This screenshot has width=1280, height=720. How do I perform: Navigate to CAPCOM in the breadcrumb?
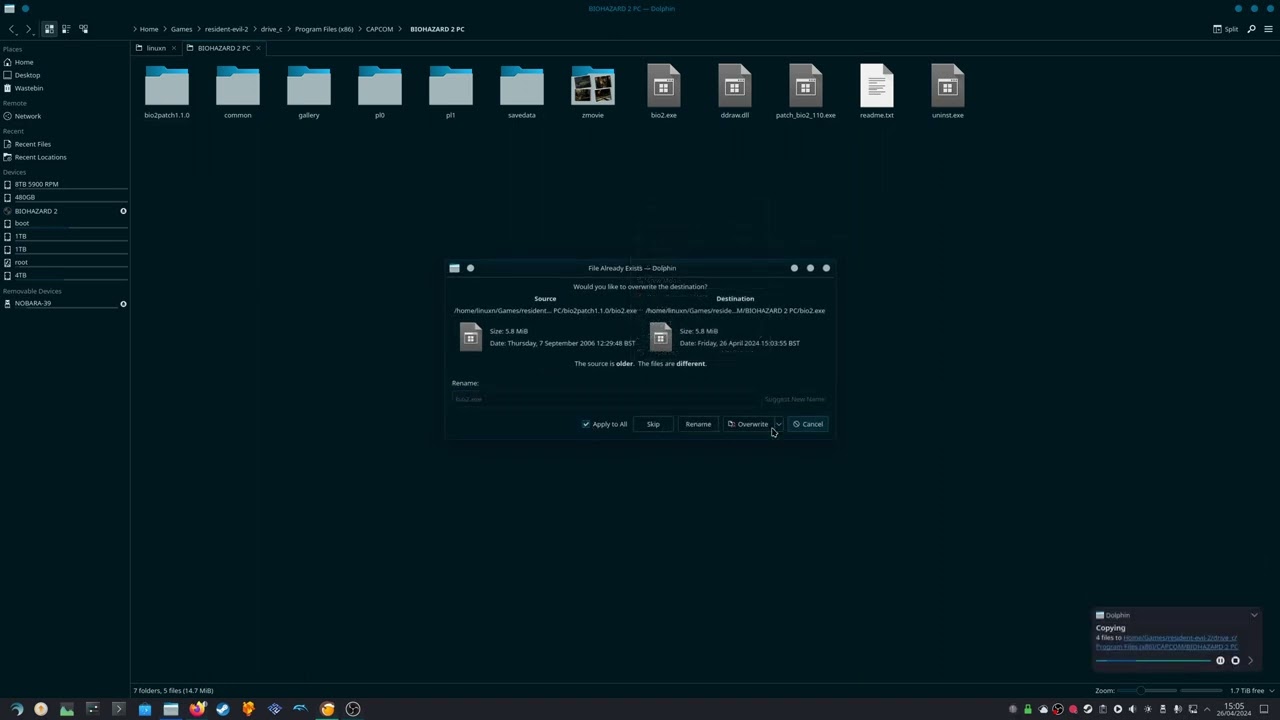tap(379, 29)
